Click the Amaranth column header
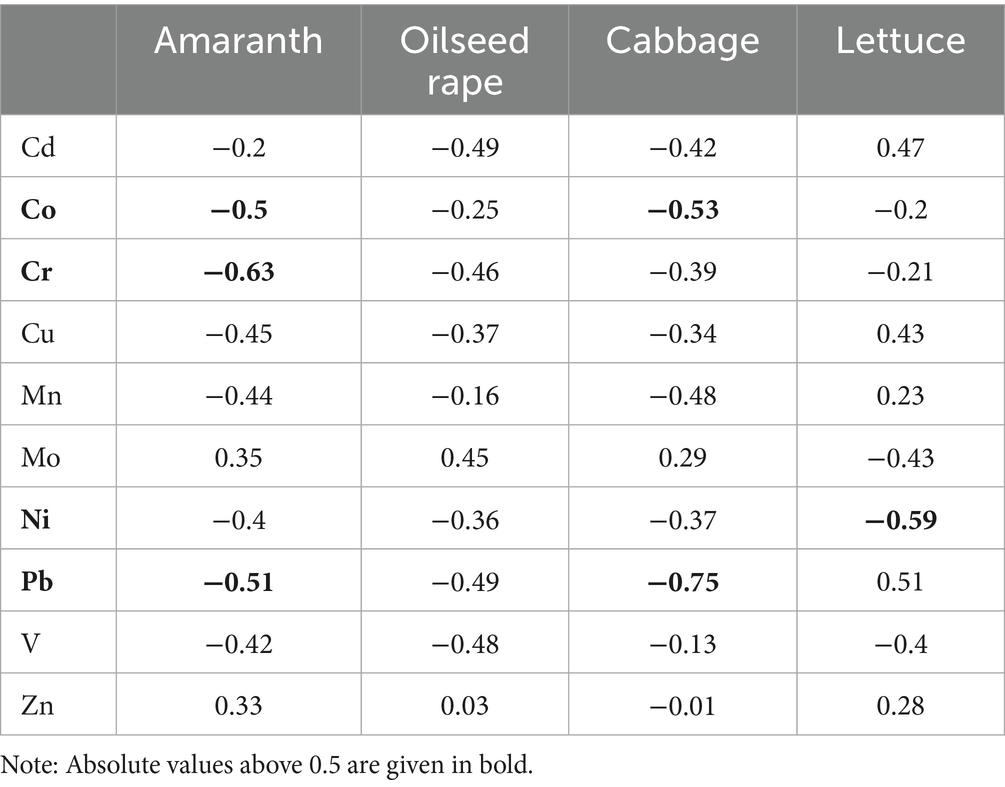Image resolution: width=1005 pixels, height=787 pixels. pyautogui.click(x=239, y=40)
